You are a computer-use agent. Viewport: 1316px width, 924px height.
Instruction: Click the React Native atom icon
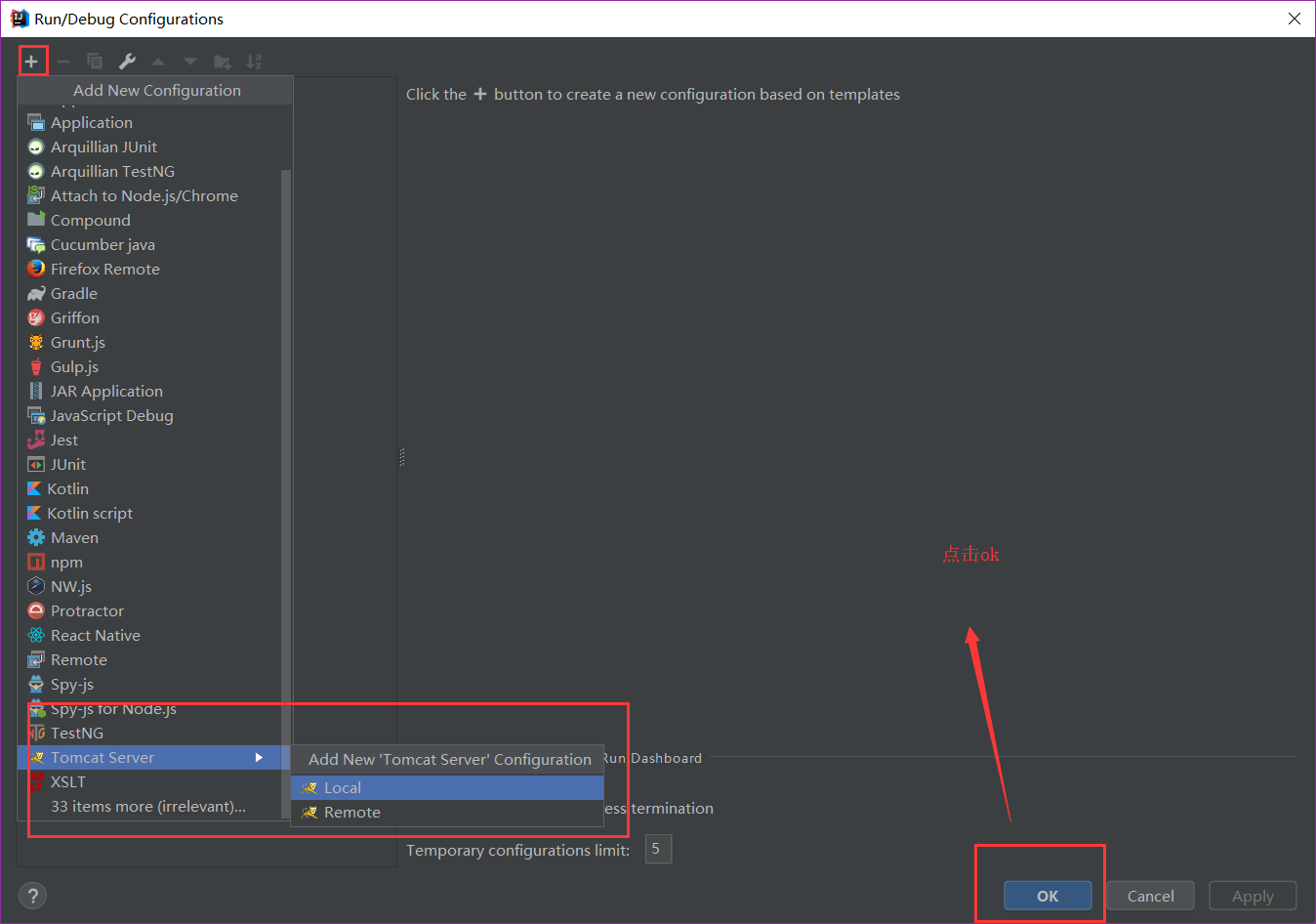[x=36, y=635]
